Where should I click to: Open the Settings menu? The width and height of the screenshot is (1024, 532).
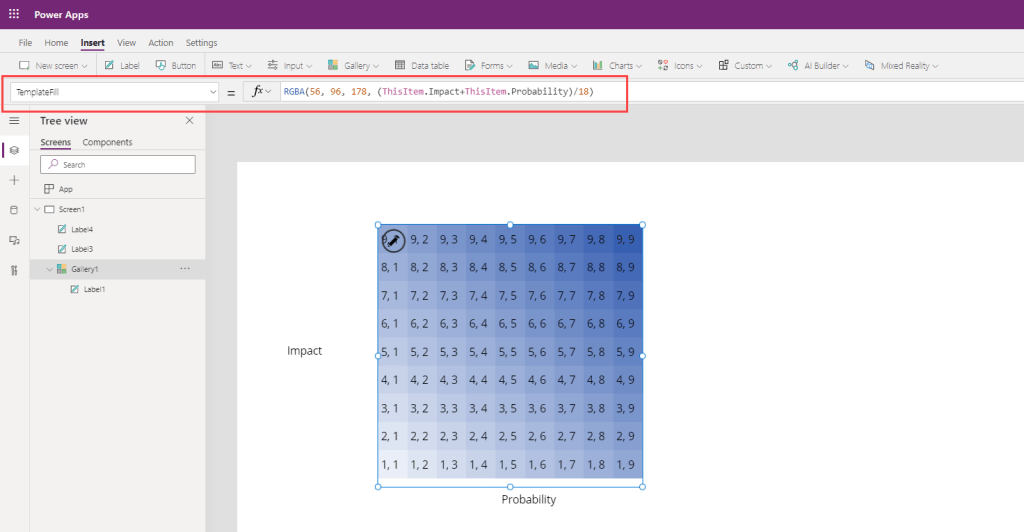pos(201,43)
